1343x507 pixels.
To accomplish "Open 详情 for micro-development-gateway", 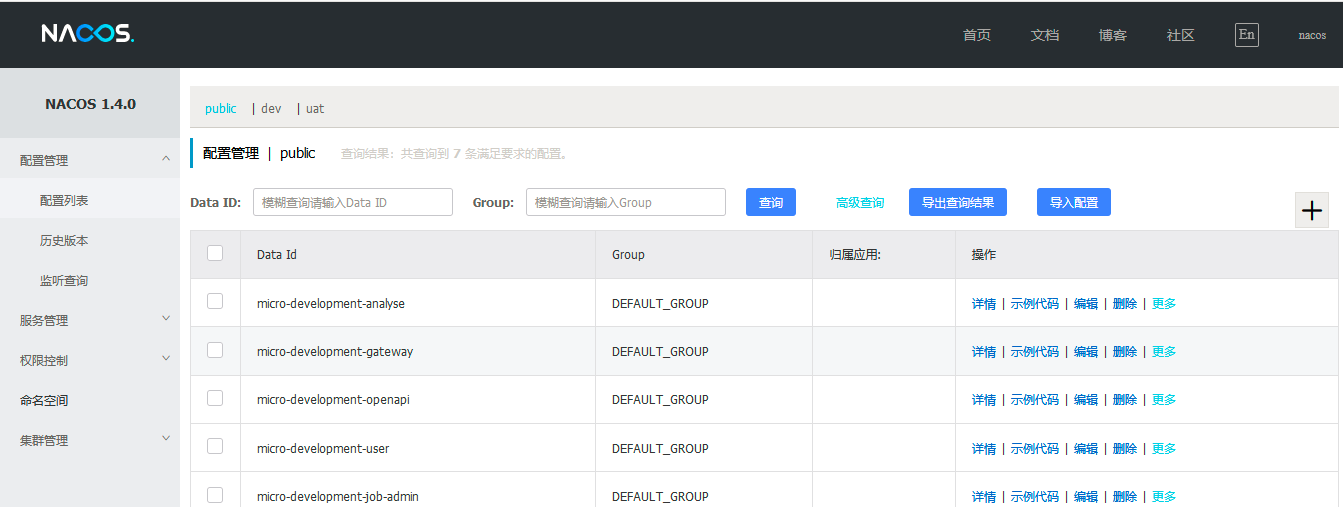I will point(984,351).
